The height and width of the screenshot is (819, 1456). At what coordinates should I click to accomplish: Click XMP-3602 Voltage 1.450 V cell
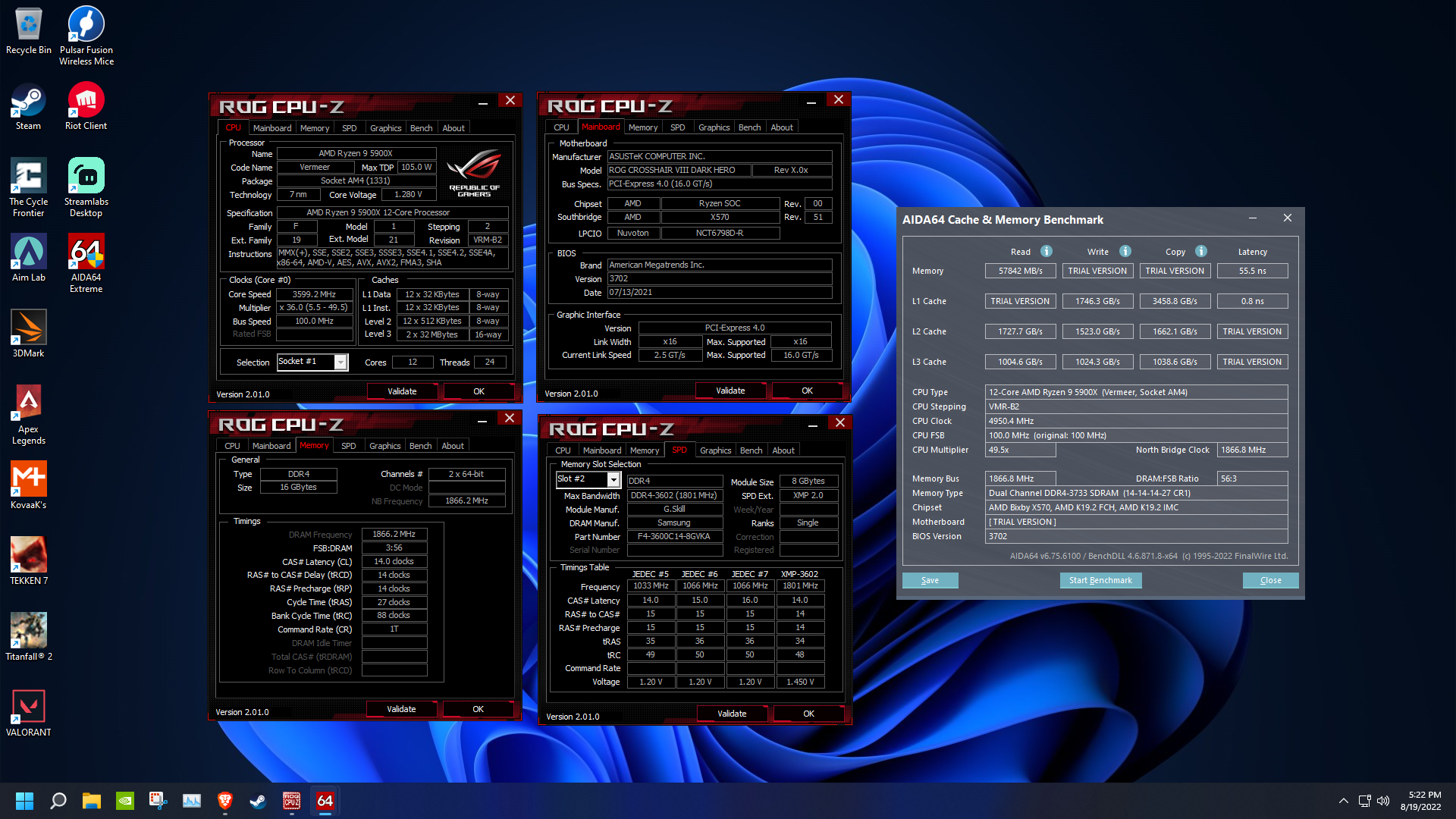pyautogui.click(x=800, y=682)
